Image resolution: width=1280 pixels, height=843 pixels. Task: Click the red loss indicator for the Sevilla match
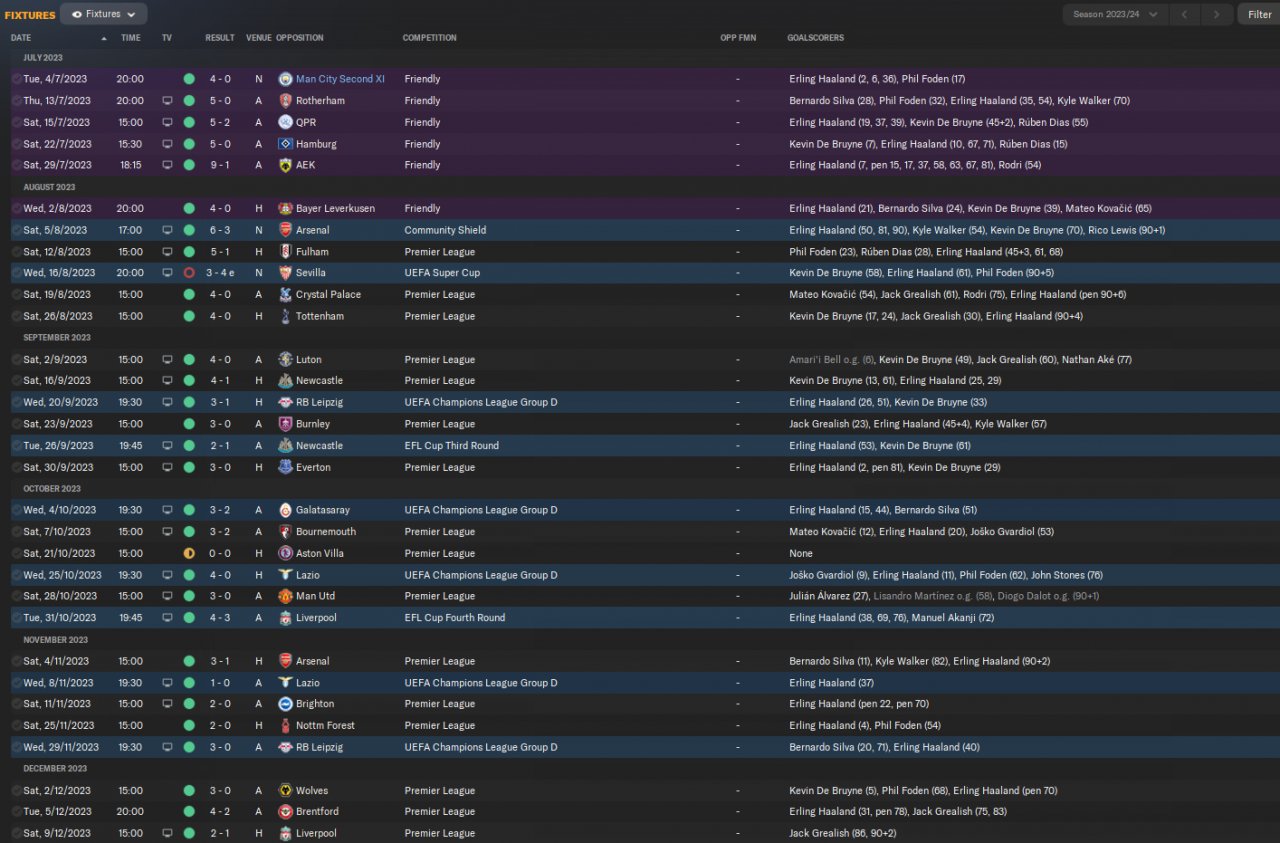(189, 273)
